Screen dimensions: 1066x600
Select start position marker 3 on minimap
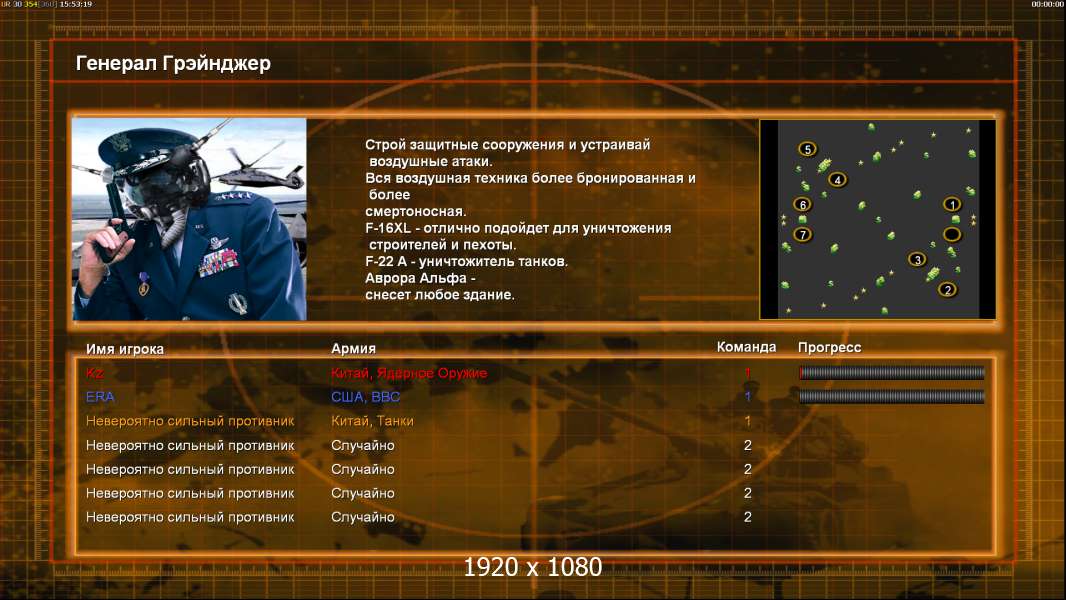tap(917, 260)
